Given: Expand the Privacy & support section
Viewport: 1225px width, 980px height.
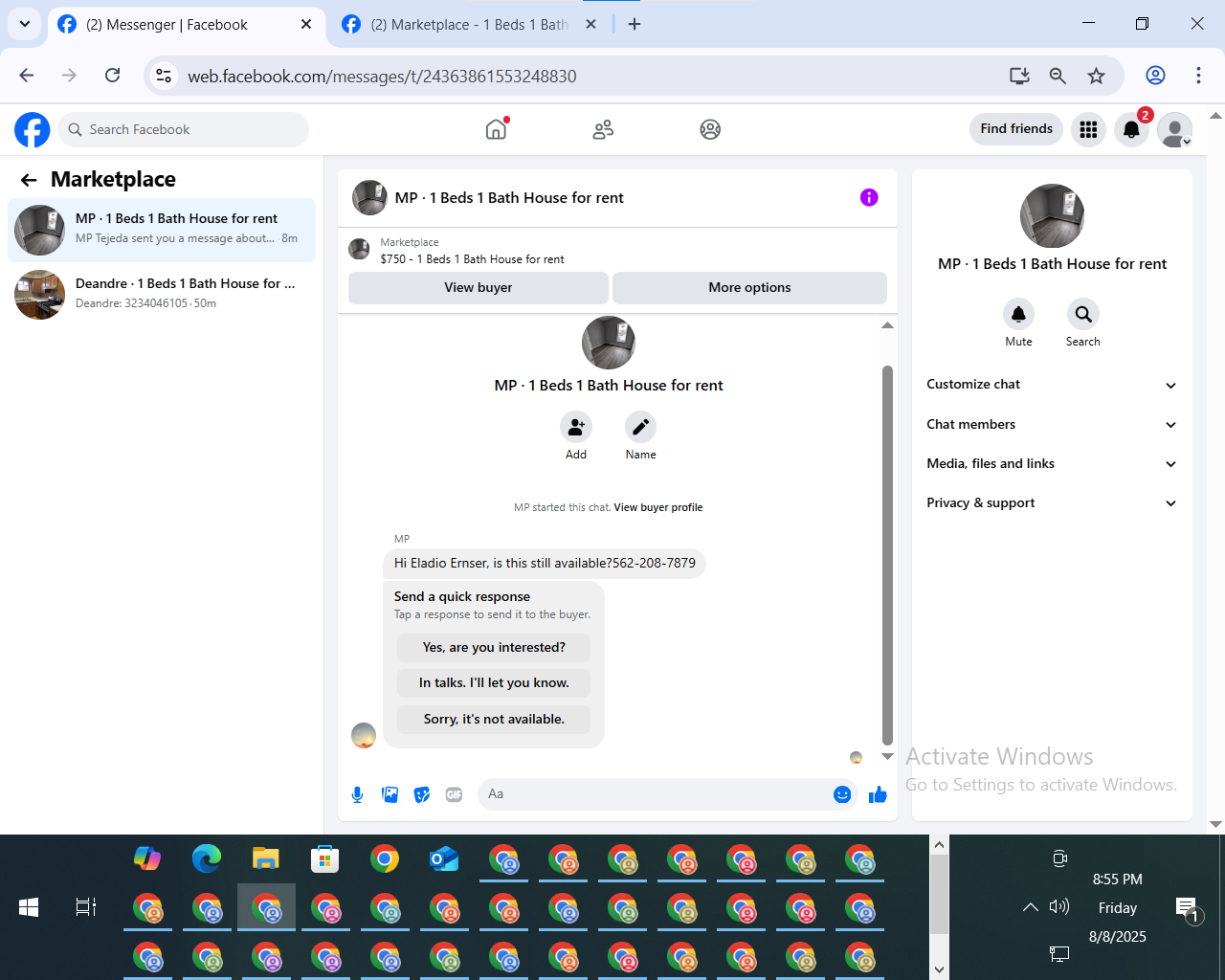Looking at the screenshot, I should pos(1051,502).
